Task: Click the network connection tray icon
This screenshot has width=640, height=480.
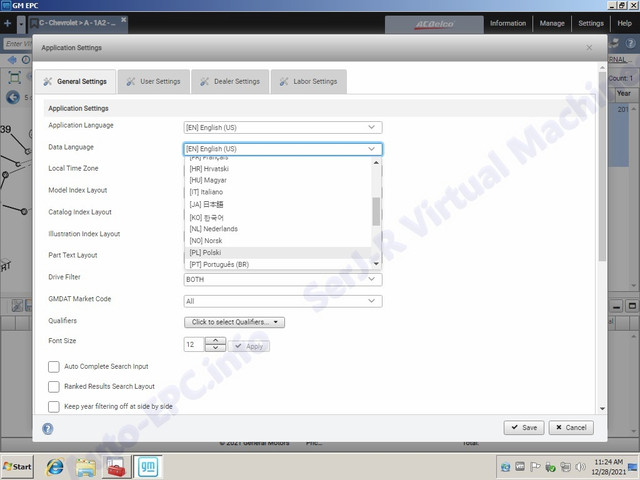Action: (565, 467)
